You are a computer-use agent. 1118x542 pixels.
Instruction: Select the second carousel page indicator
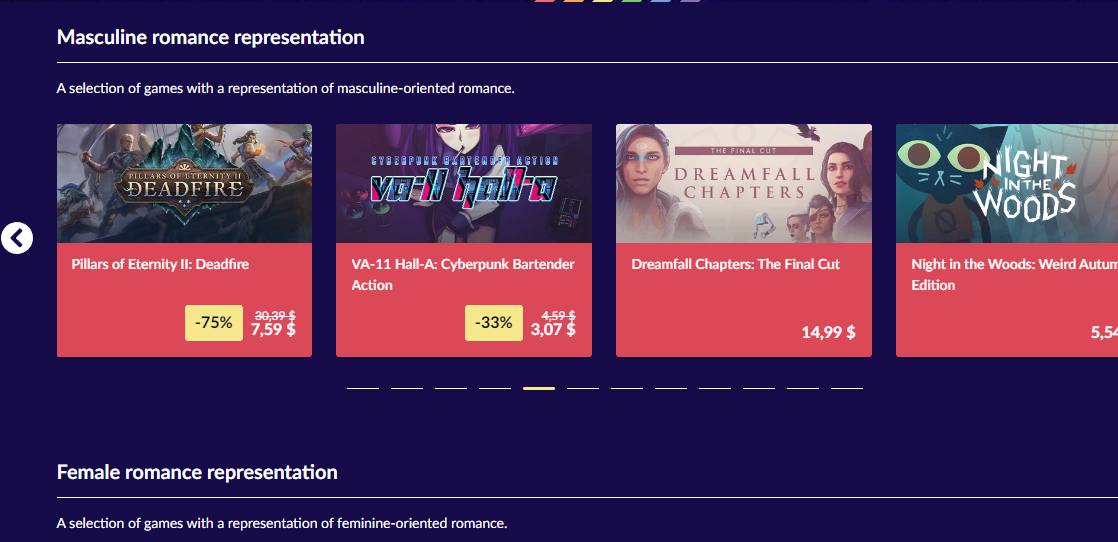pos(407,388)
